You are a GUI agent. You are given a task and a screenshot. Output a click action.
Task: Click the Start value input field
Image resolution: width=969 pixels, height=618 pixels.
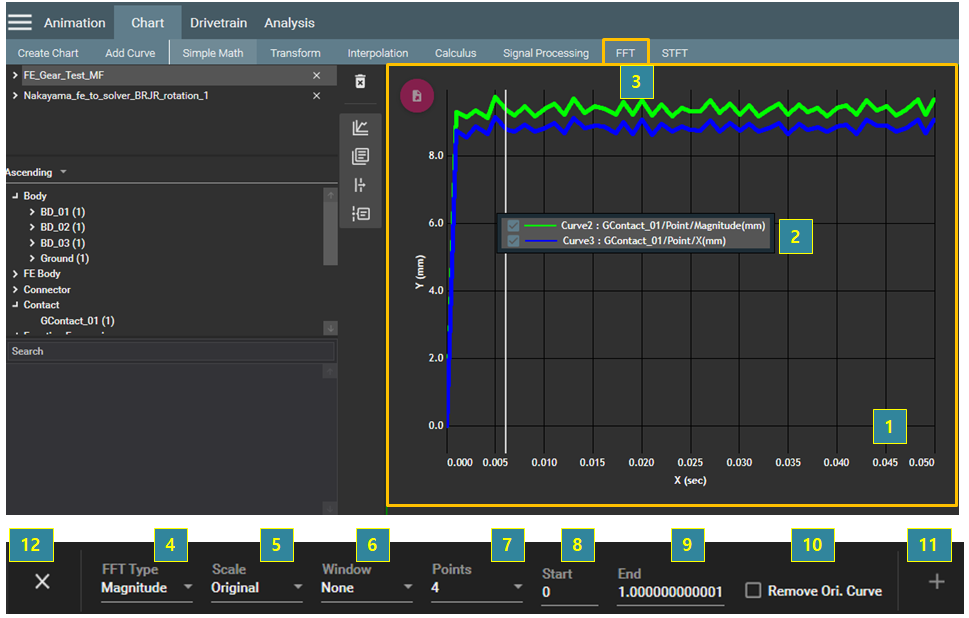569,592
